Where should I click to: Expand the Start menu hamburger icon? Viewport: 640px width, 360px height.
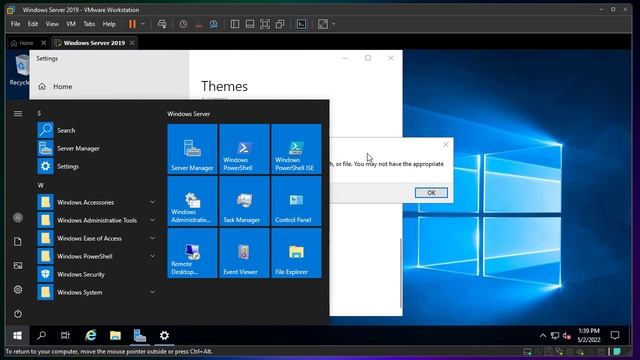[18, 113]
